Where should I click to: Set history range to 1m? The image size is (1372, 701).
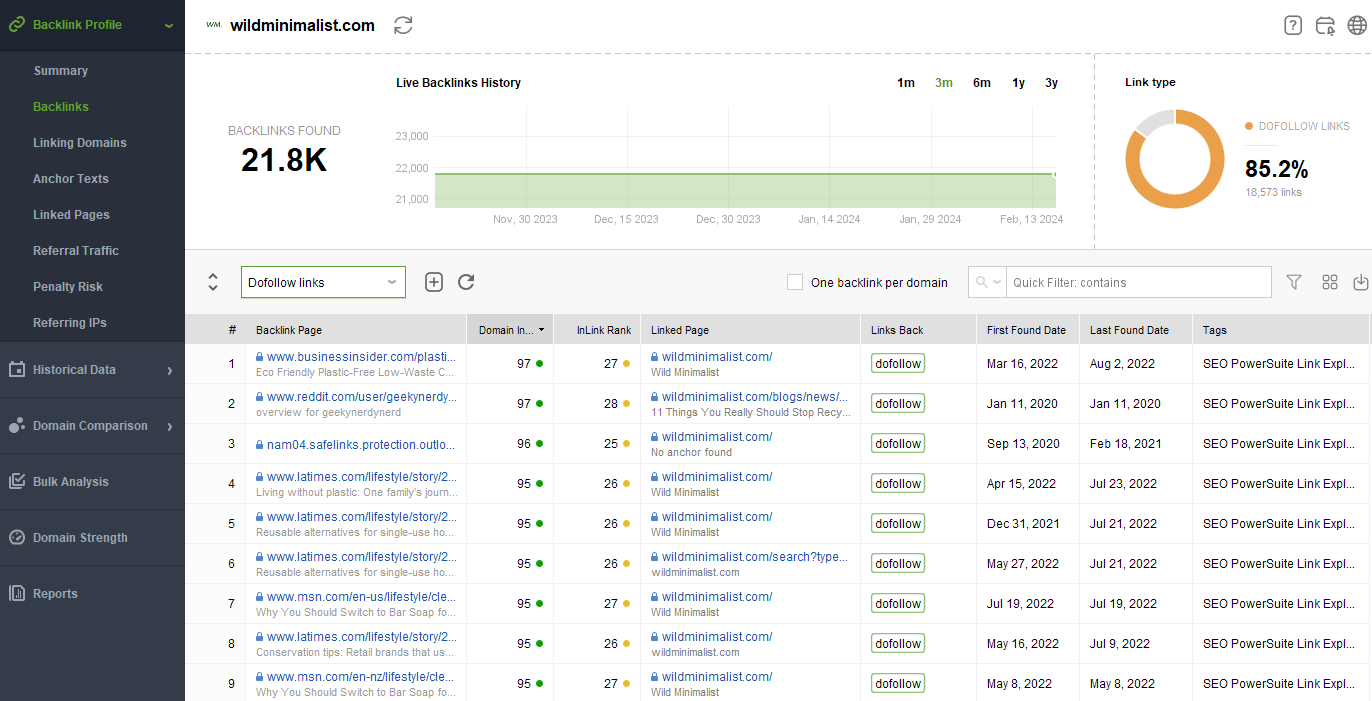(906, 83)
